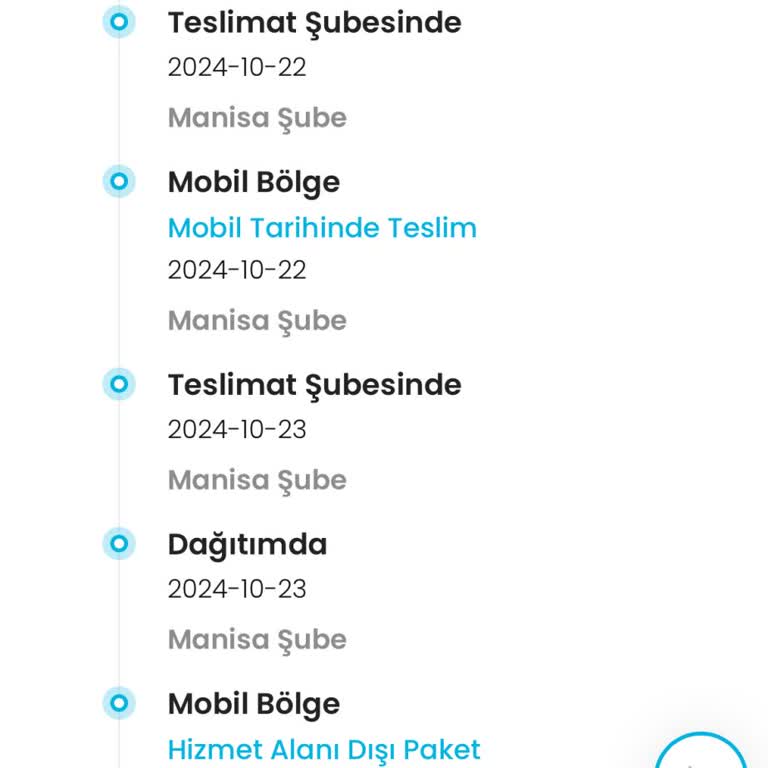Image resolution: width=768 pixels, height=768 pixels.
Task: Click the 2024-10-22 date below Mobil Tarihinde Teslim
Action: coord(237,270)
